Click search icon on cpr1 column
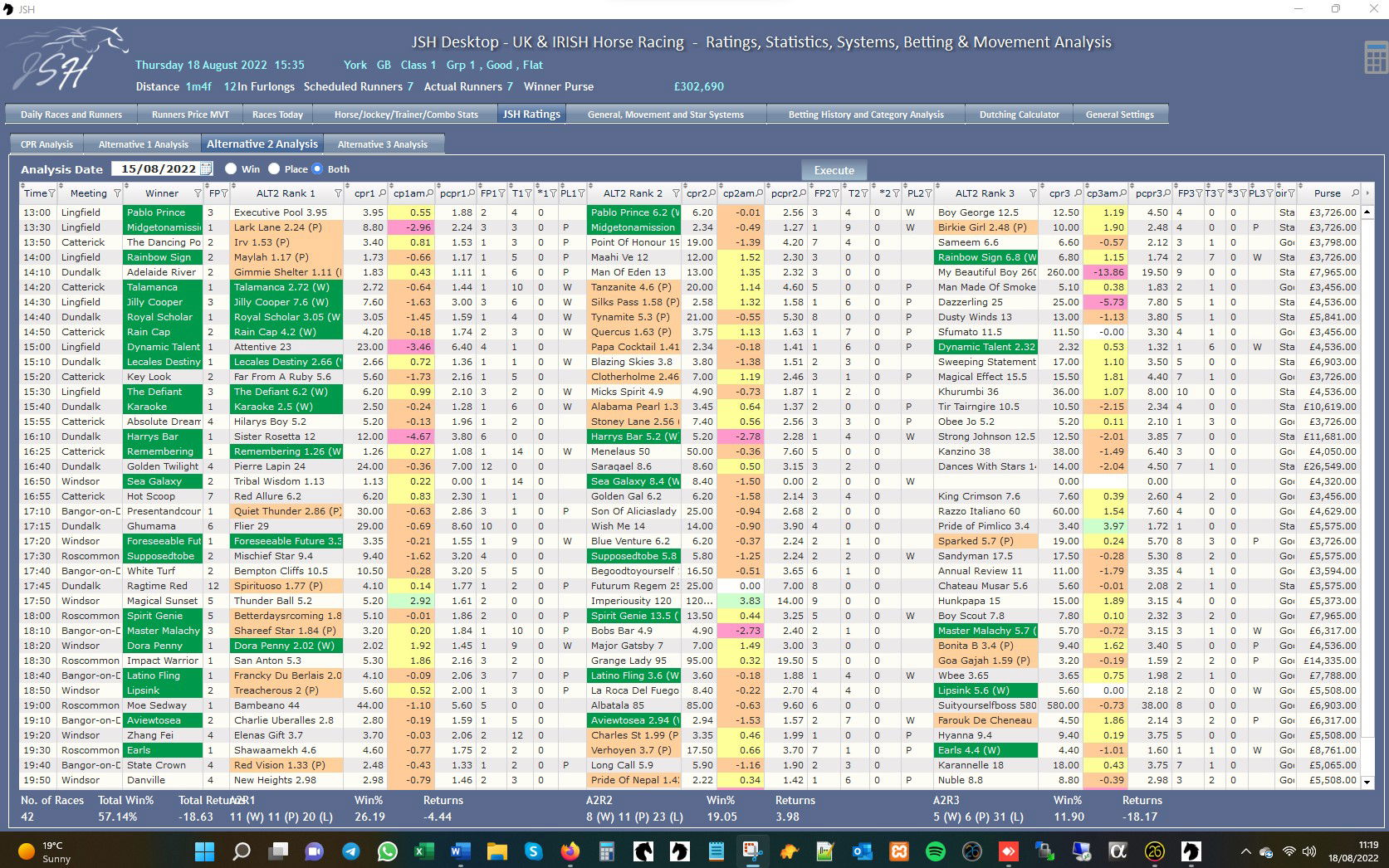The height and width of the screenshot is (868, 1389). coord(382,193)
